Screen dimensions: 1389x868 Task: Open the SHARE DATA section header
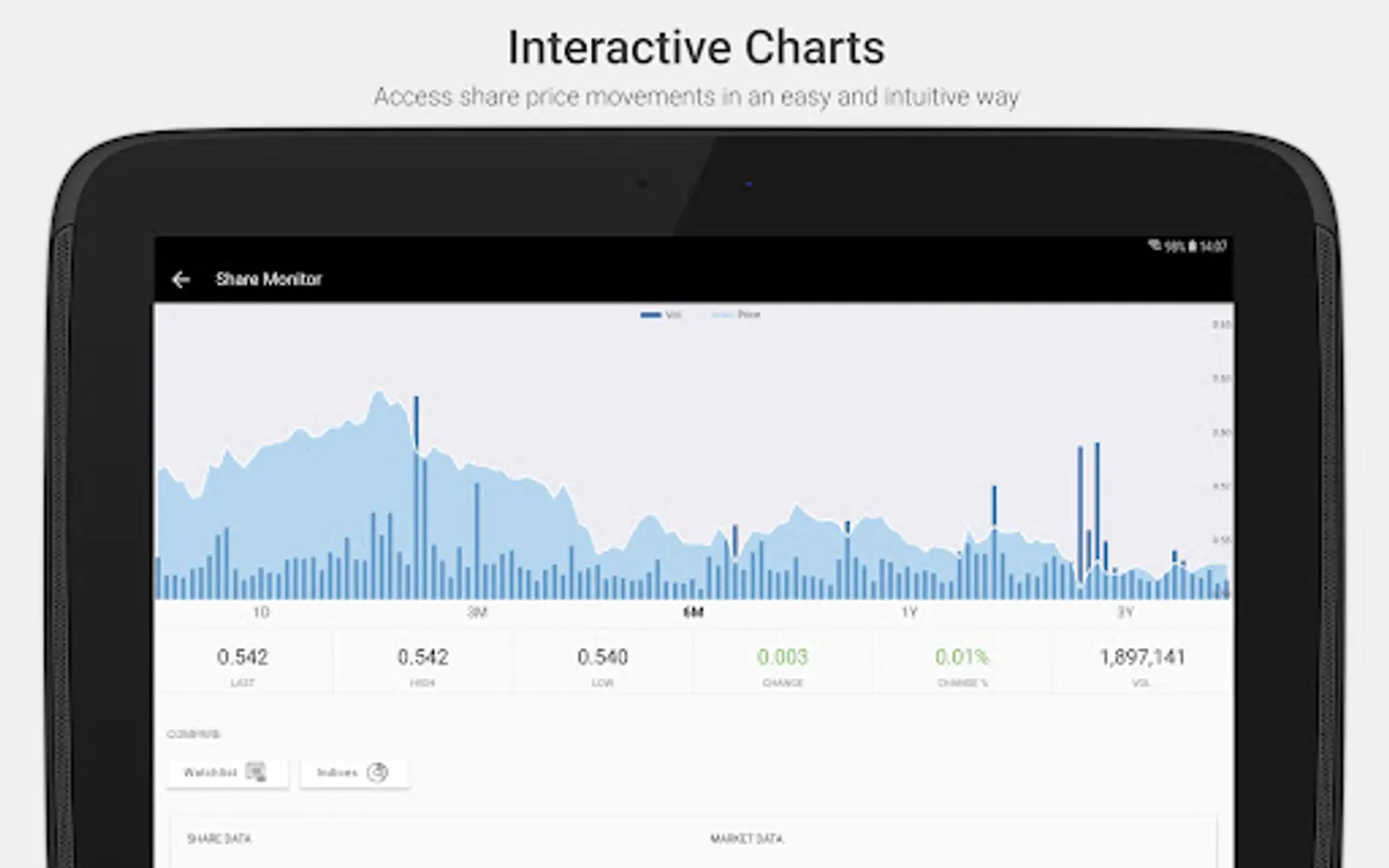coord(219,839)
